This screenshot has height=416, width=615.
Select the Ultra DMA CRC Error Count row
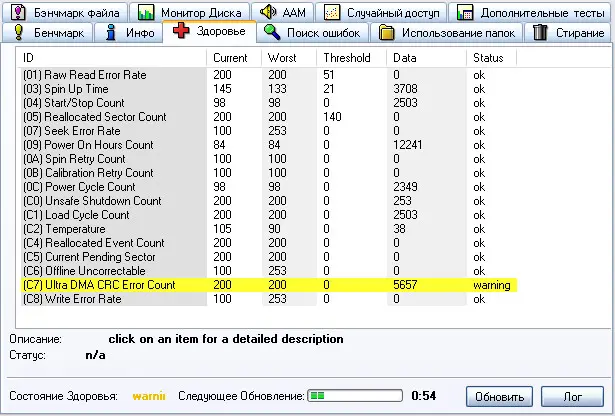[98, 285]
